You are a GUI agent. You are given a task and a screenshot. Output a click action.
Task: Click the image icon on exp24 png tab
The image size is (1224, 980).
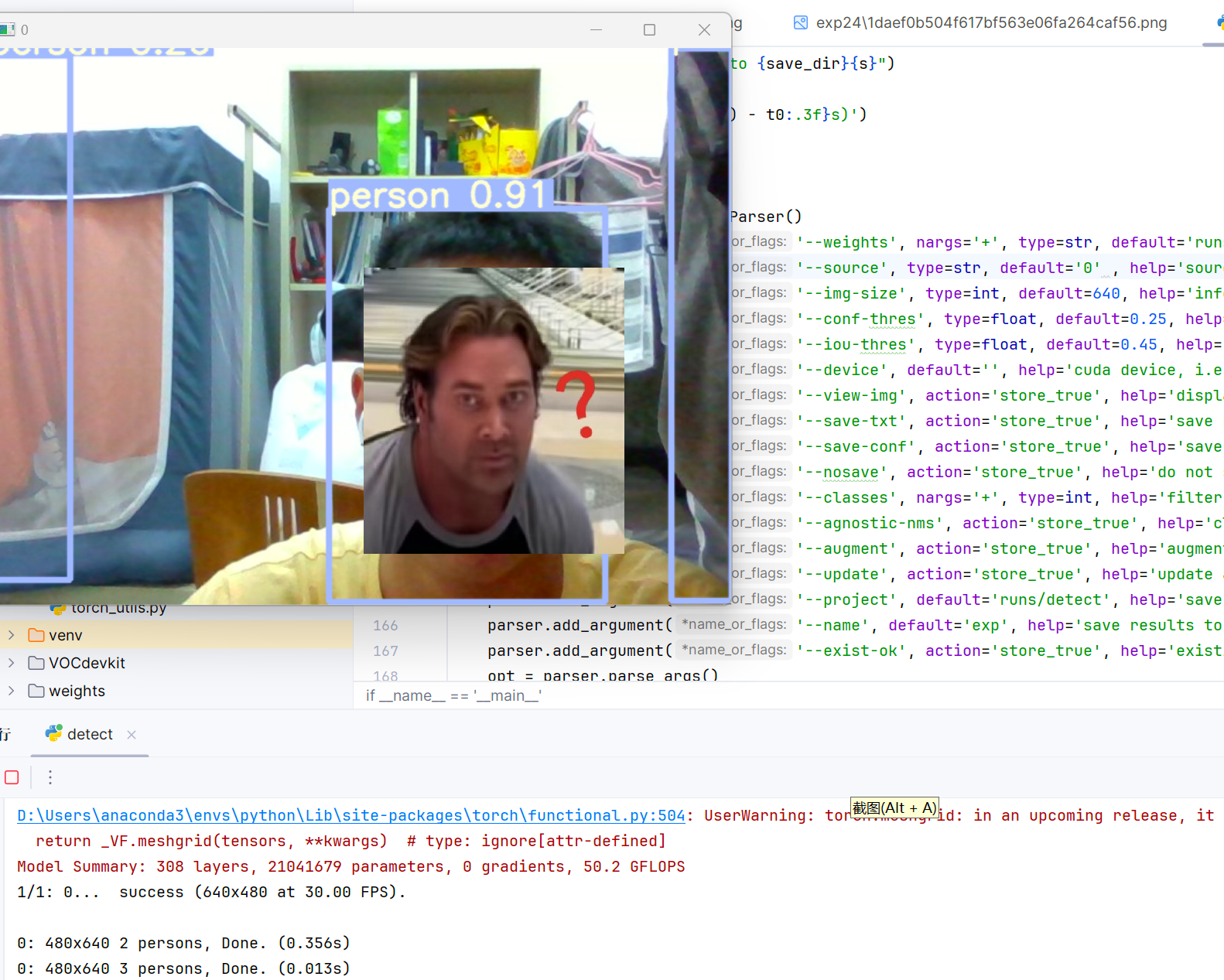pyautogui.click(x=801, y=23)
